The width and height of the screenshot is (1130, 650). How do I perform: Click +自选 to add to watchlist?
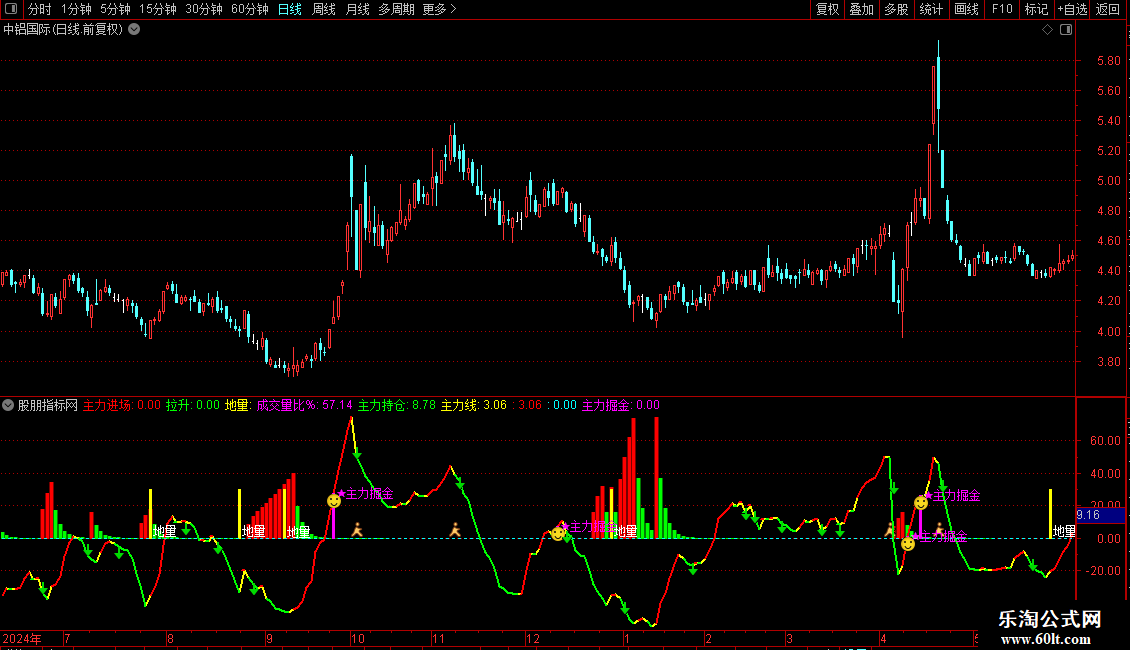click(1072, 9)
